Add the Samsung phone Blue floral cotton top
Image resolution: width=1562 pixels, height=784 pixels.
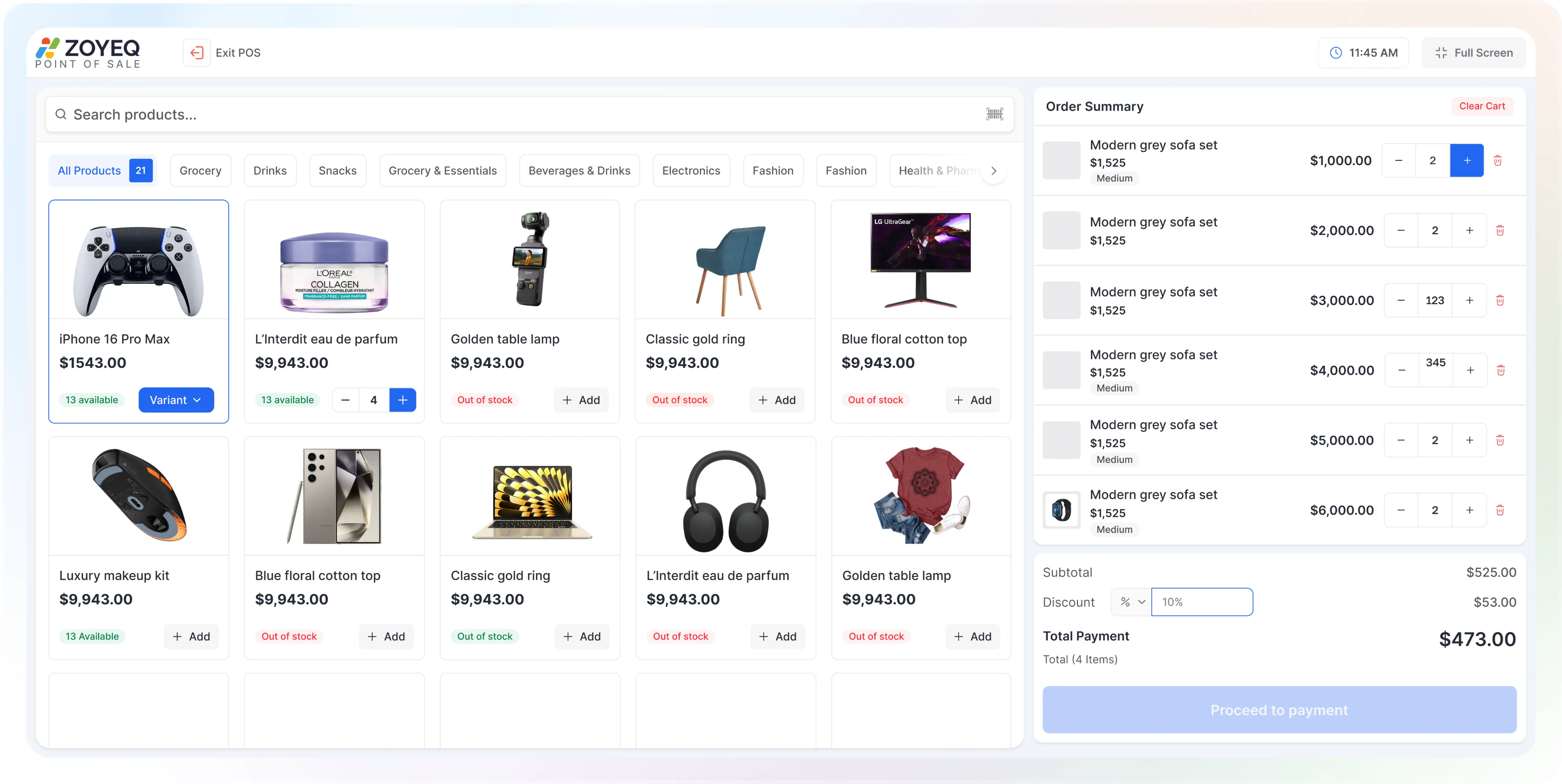386,636
